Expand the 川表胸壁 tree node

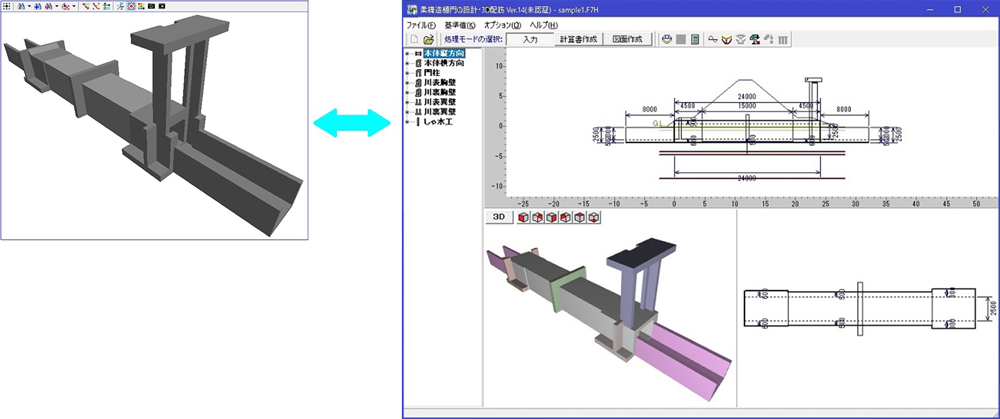pyautogui.click(x=408, y=82)
